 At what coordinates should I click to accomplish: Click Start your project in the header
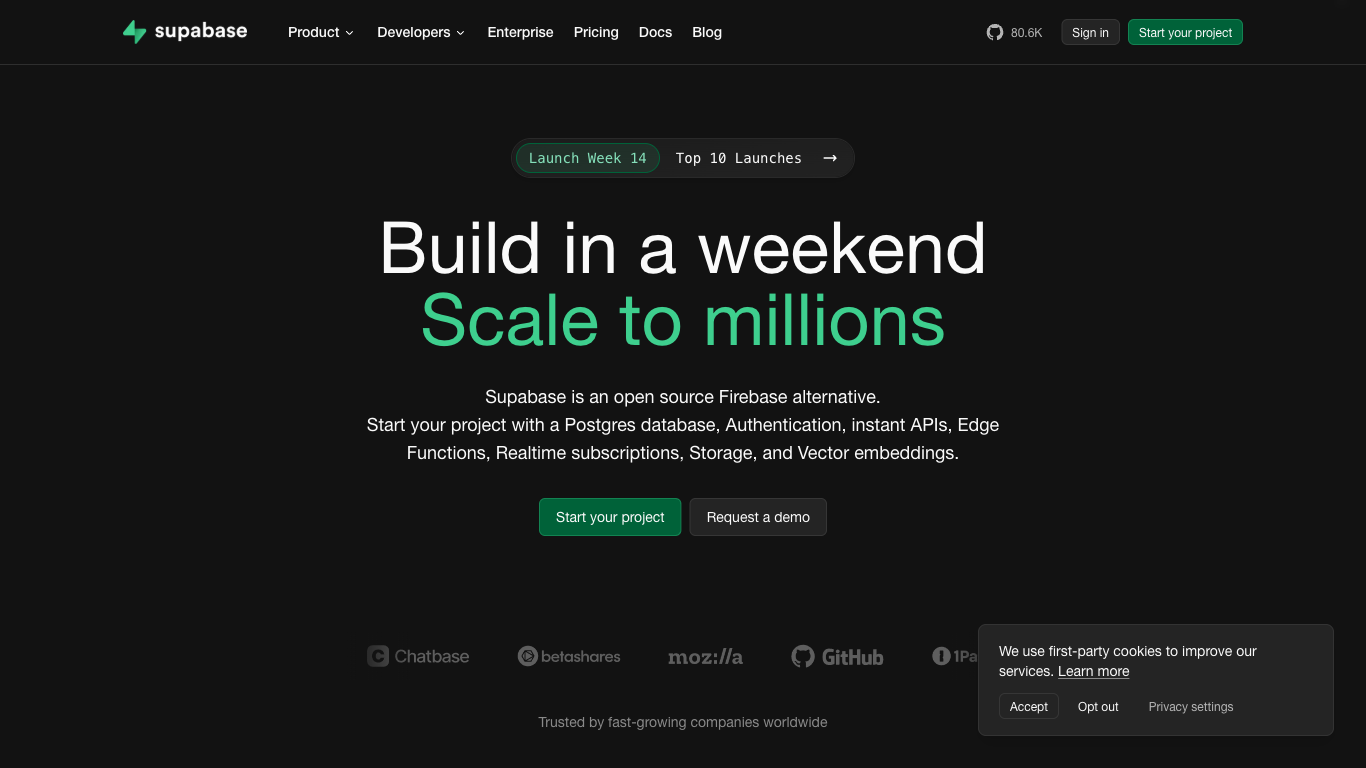pyautogui.click(x=1185, y=32)
